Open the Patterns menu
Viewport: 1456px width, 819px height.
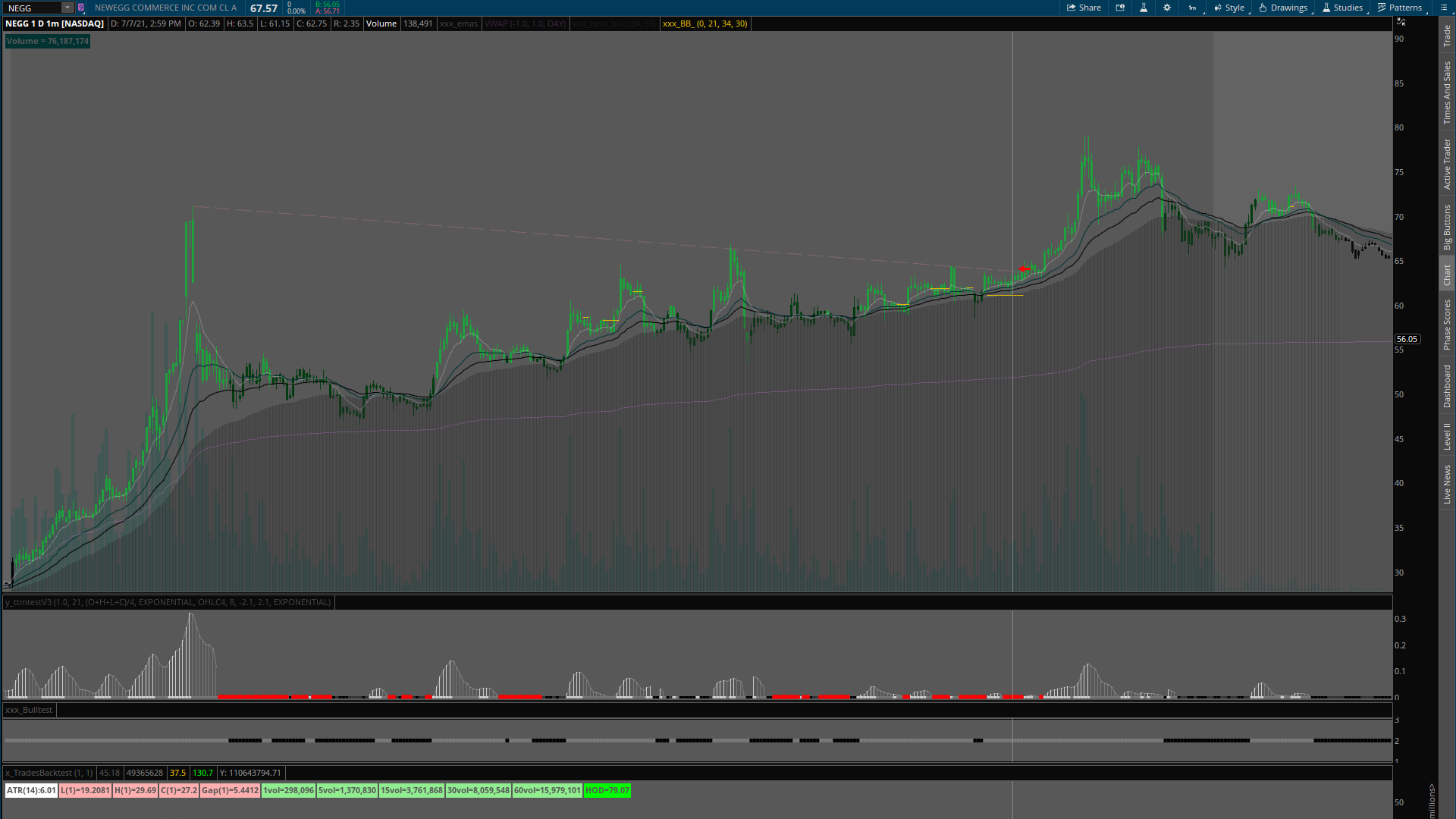coord(1400,8)
